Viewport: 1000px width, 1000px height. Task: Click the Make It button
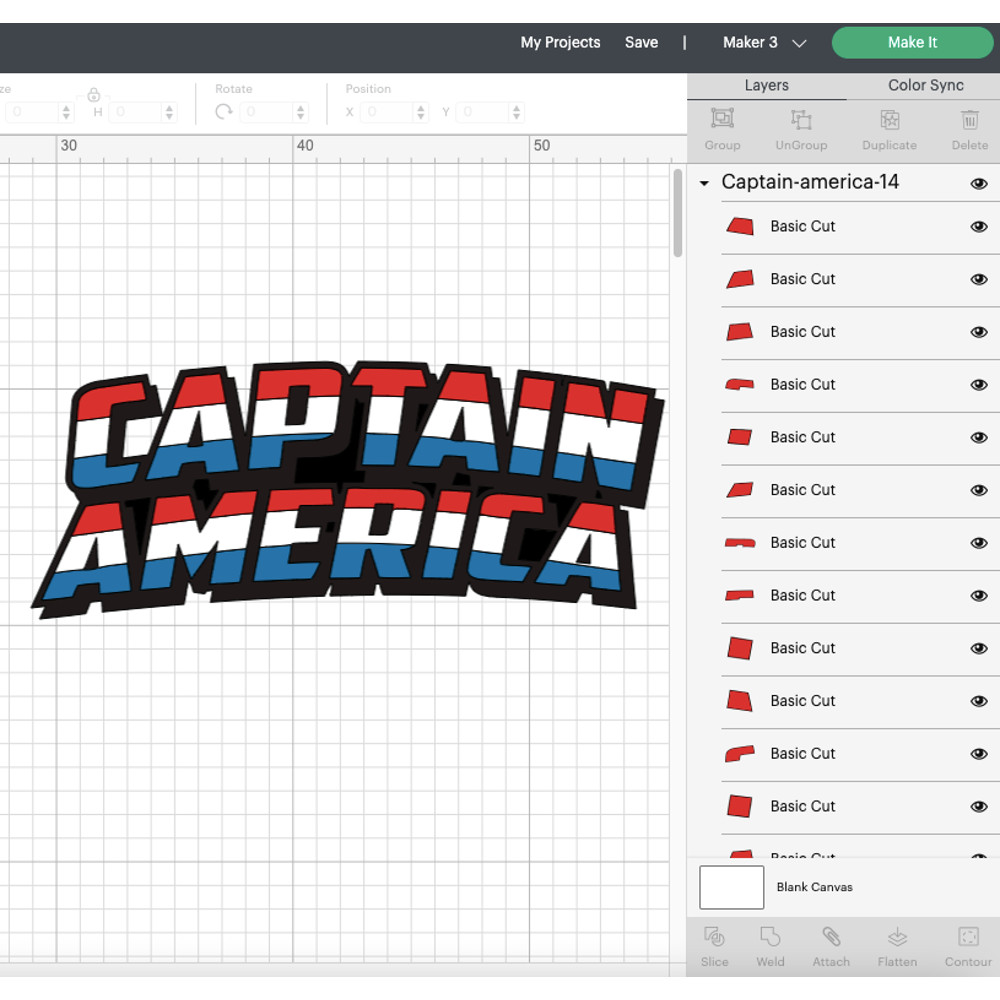[x=912, y=42]
